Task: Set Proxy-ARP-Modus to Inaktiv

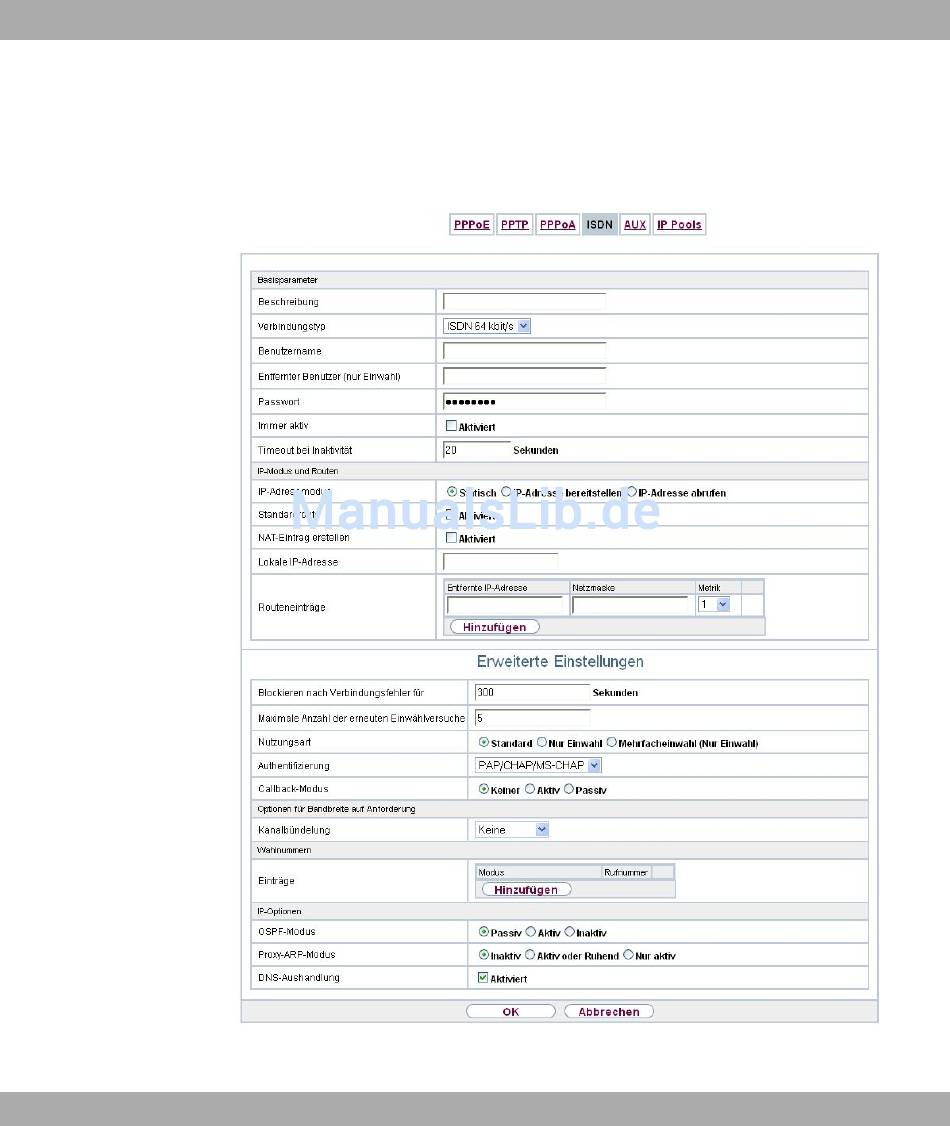Action: click(483, 954)
